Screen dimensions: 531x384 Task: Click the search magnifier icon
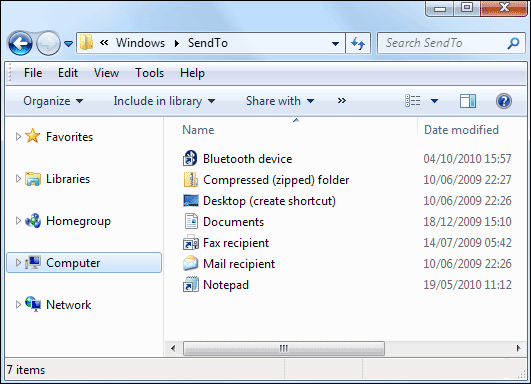[513, 43]
